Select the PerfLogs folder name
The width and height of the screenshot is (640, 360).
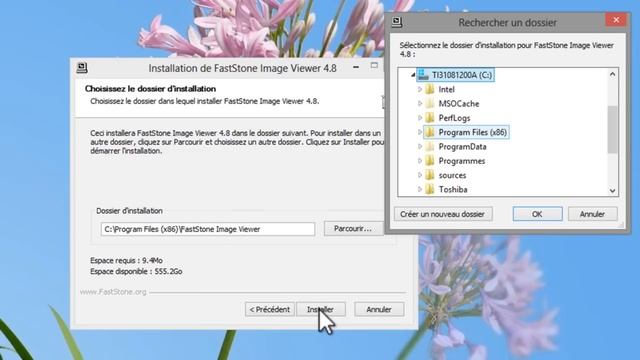click(x=454, y=118)
